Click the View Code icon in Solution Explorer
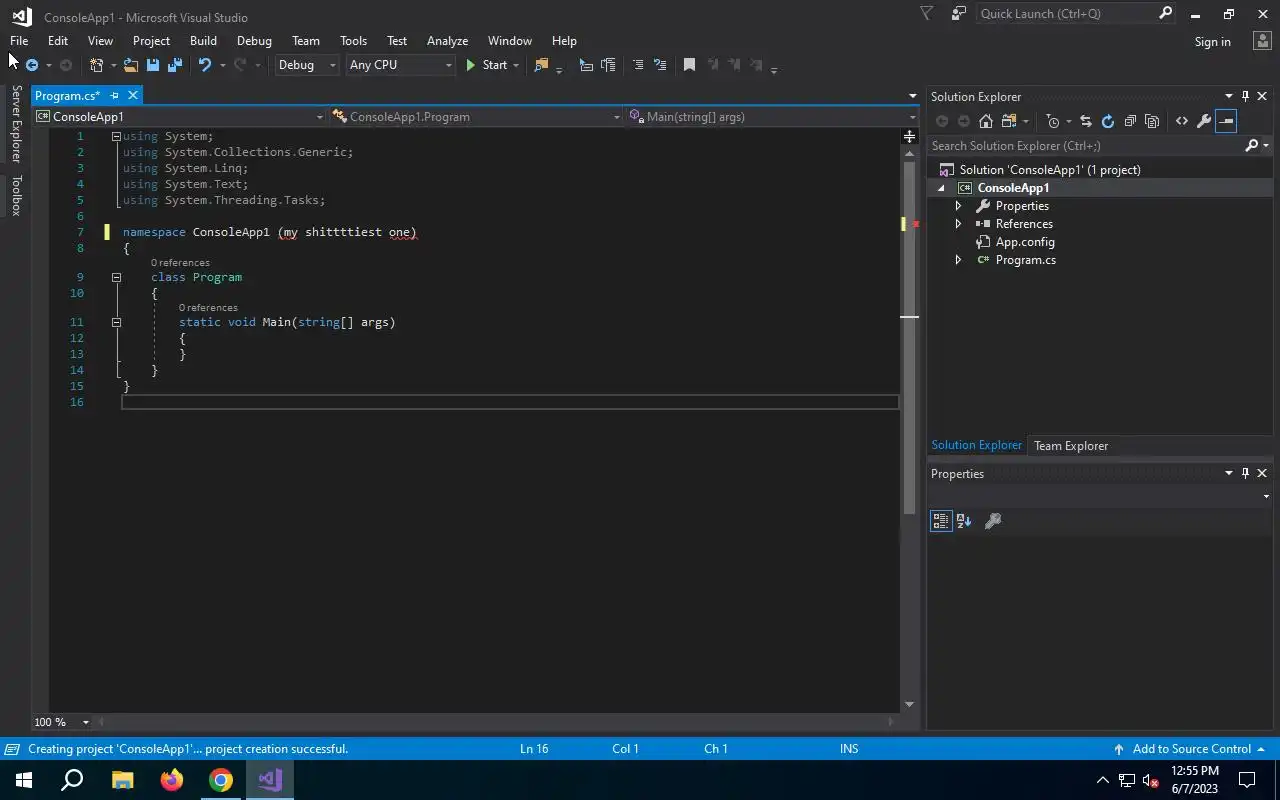 (1182, 121)
